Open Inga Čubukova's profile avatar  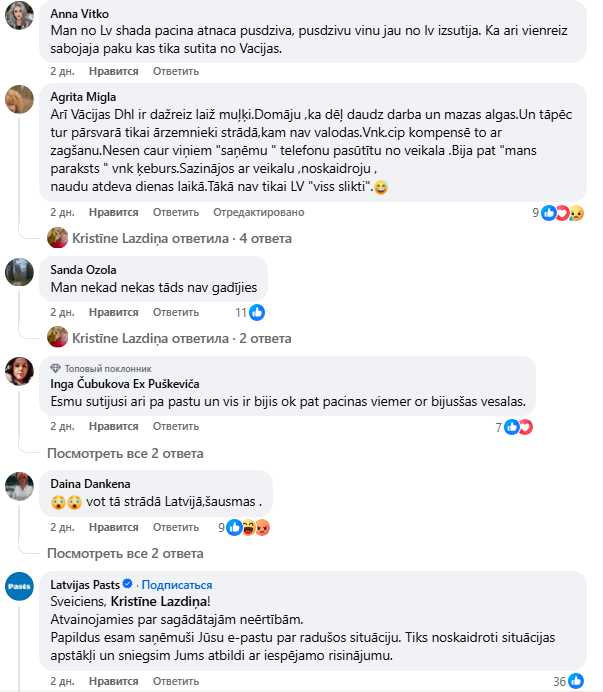(x=20, y=372)
